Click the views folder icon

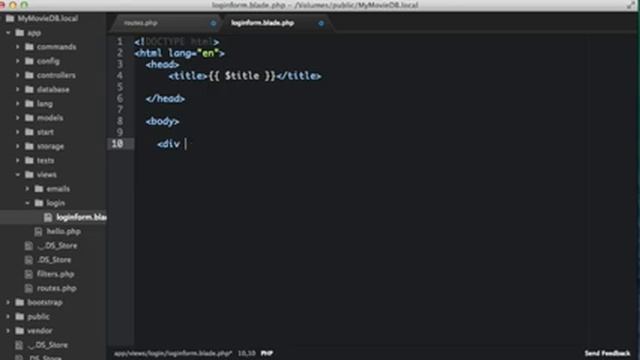click(29, 175)
